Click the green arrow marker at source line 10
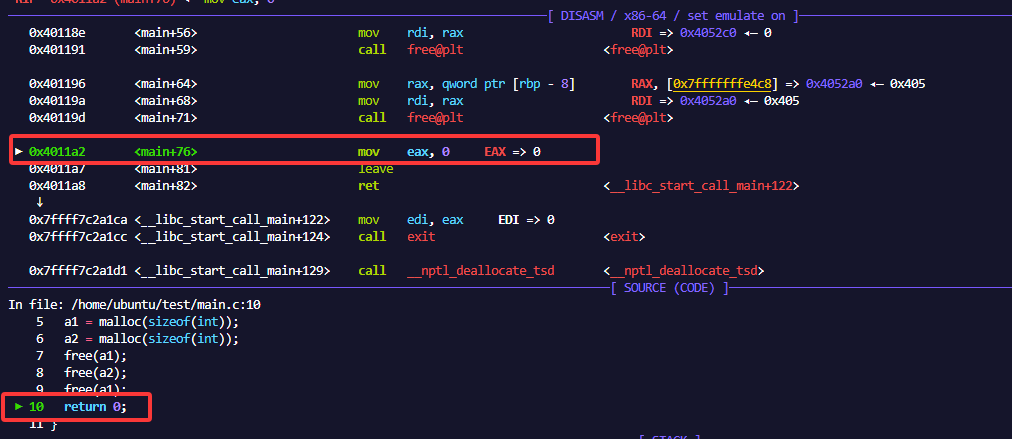Image resolution: width=1012 pixels, height=439 pixels. point(18,407)
